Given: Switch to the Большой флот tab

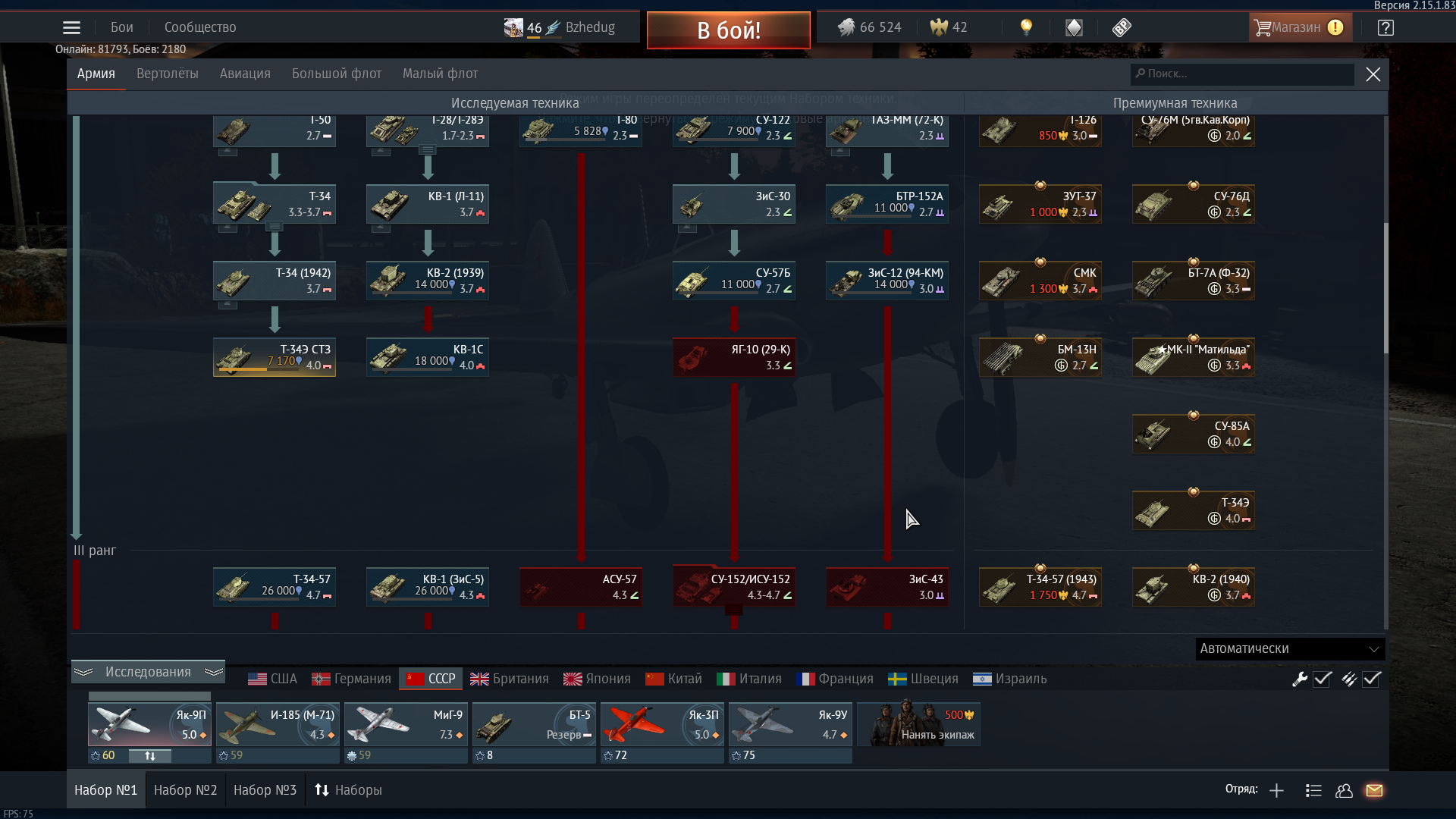Looking at the screenshot, I should (337, 74).
